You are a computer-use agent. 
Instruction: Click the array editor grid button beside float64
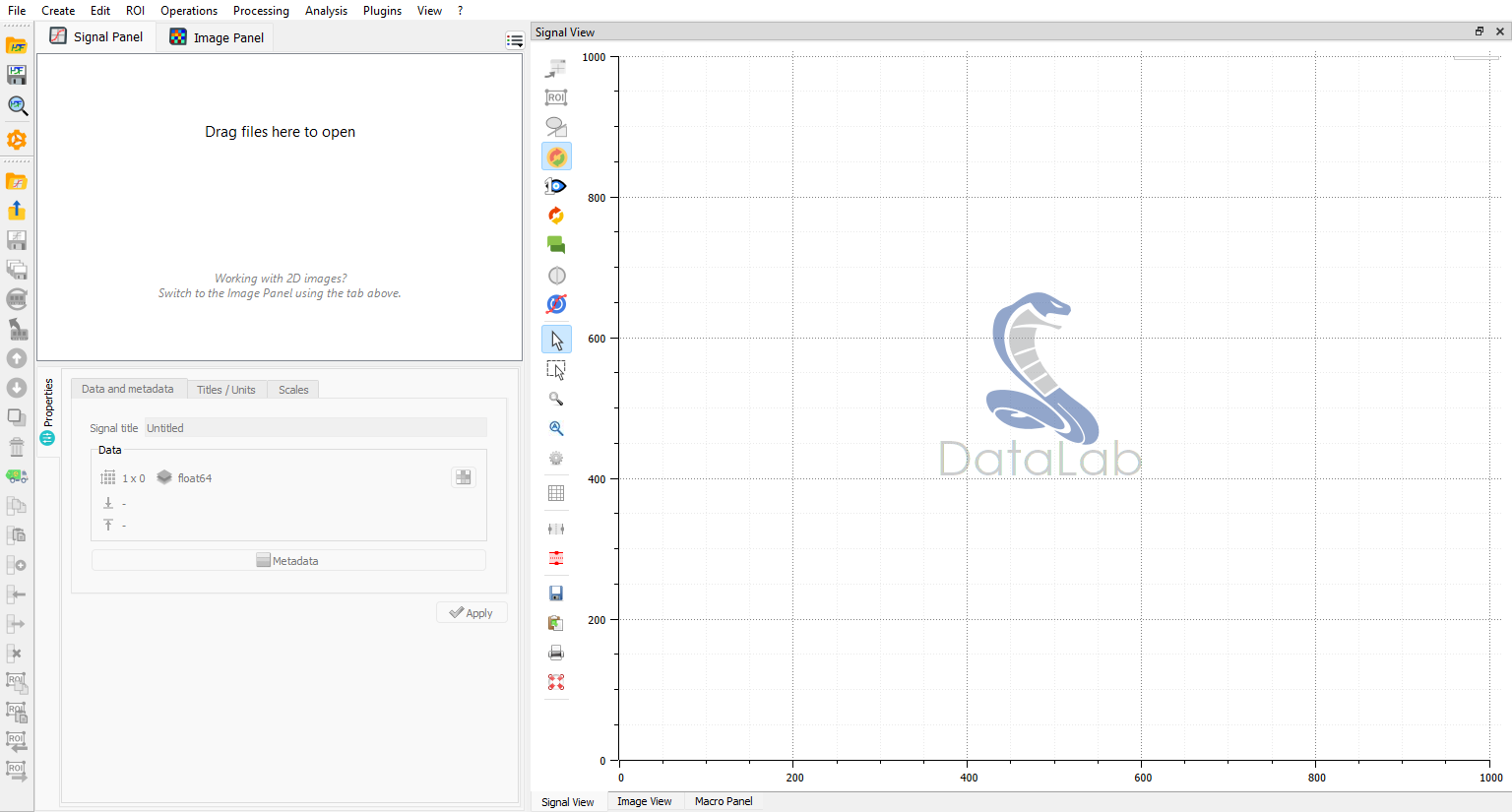tap(464, 477)
